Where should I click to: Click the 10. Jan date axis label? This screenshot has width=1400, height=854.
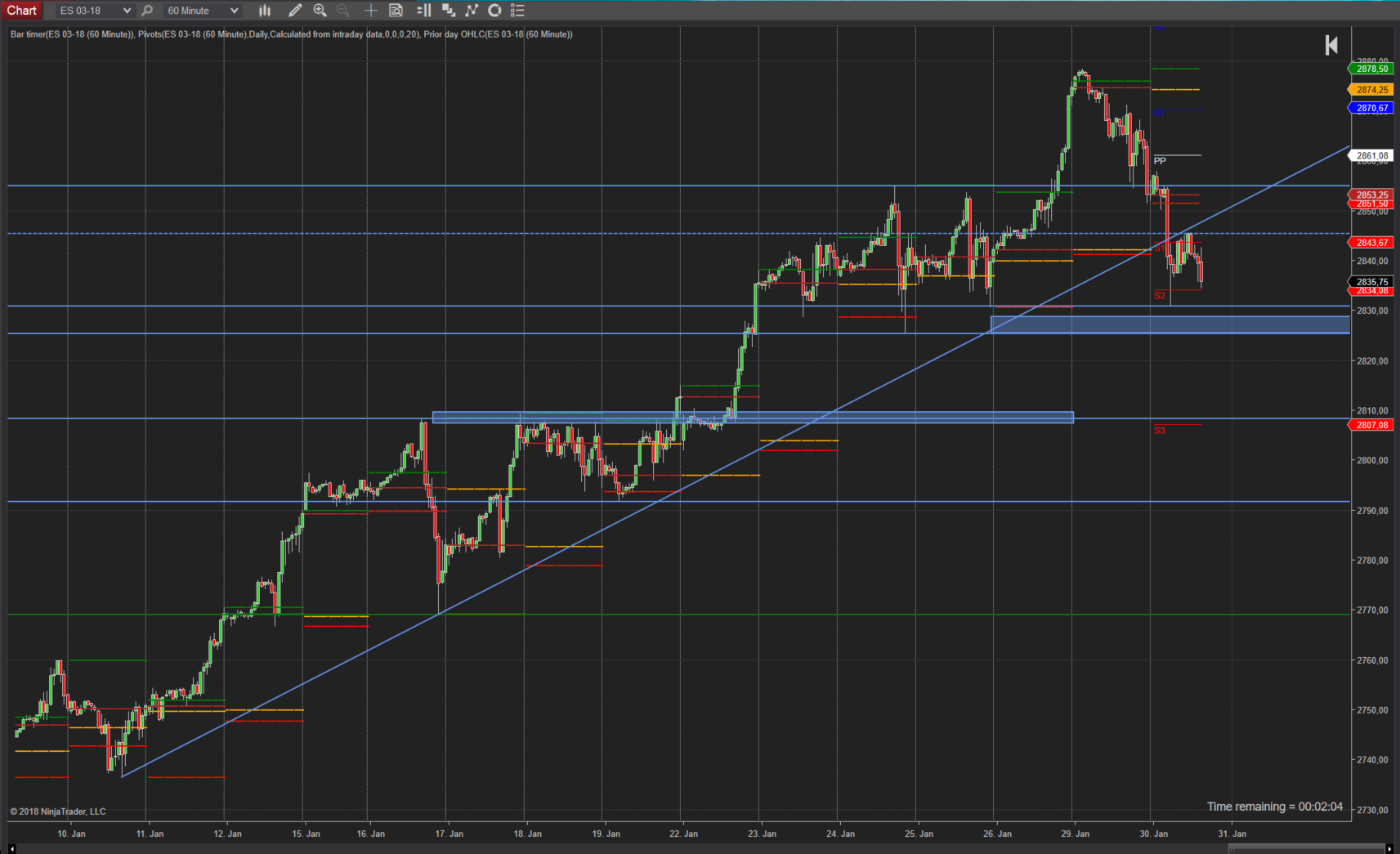[x=71, y=834]
